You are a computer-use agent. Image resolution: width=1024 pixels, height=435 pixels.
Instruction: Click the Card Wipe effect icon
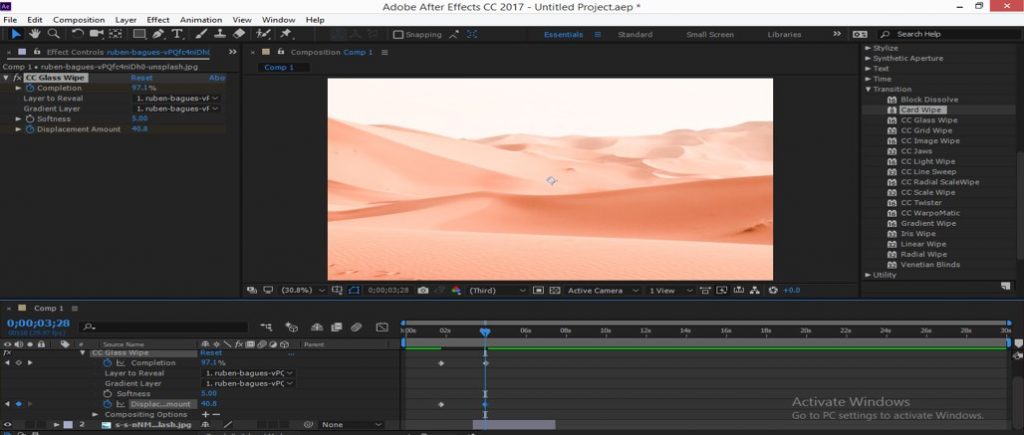pyautogui.click(x=891, y=110)
